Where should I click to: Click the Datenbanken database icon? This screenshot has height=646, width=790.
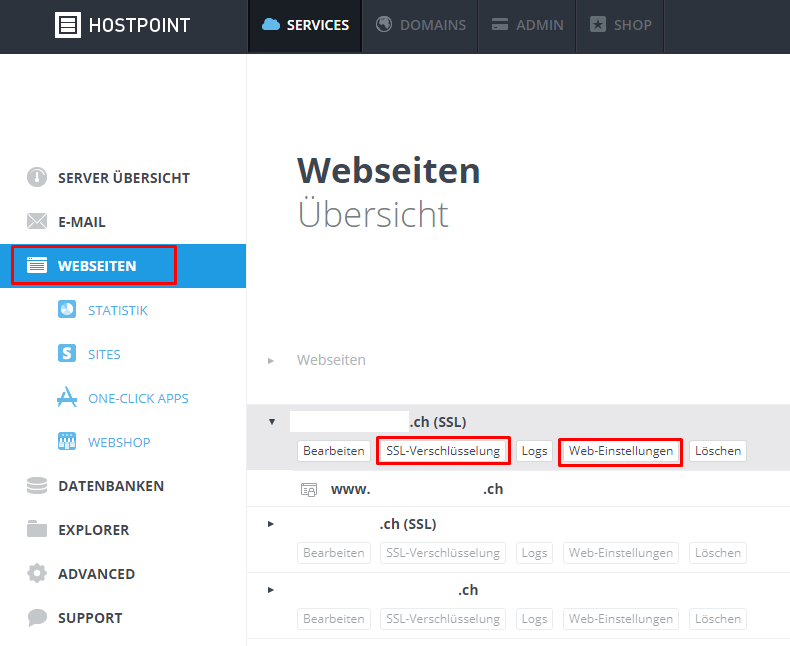[x=37, y=485]
